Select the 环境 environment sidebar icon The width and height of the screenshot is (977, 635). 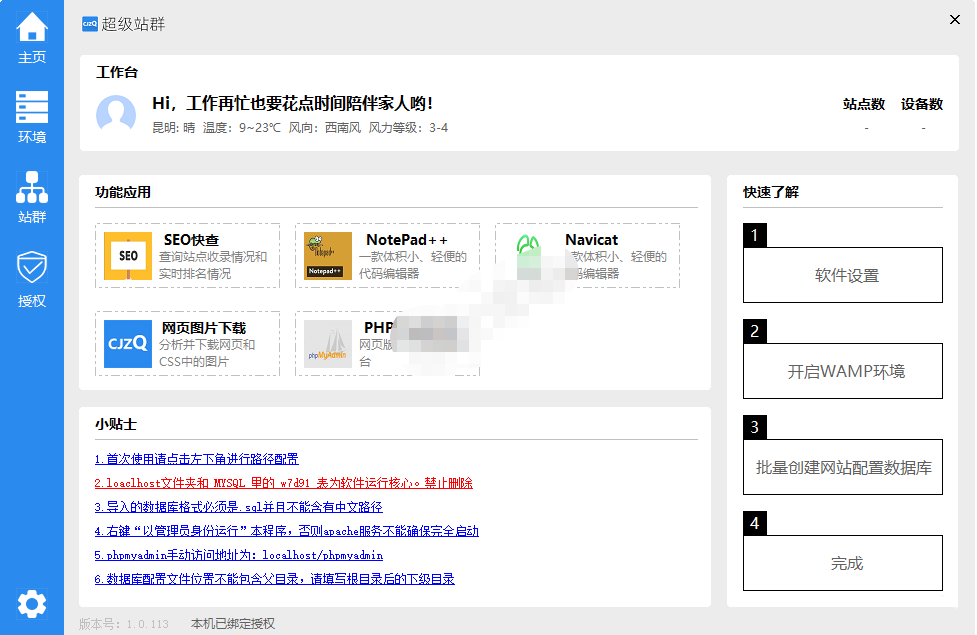point(32,107)
